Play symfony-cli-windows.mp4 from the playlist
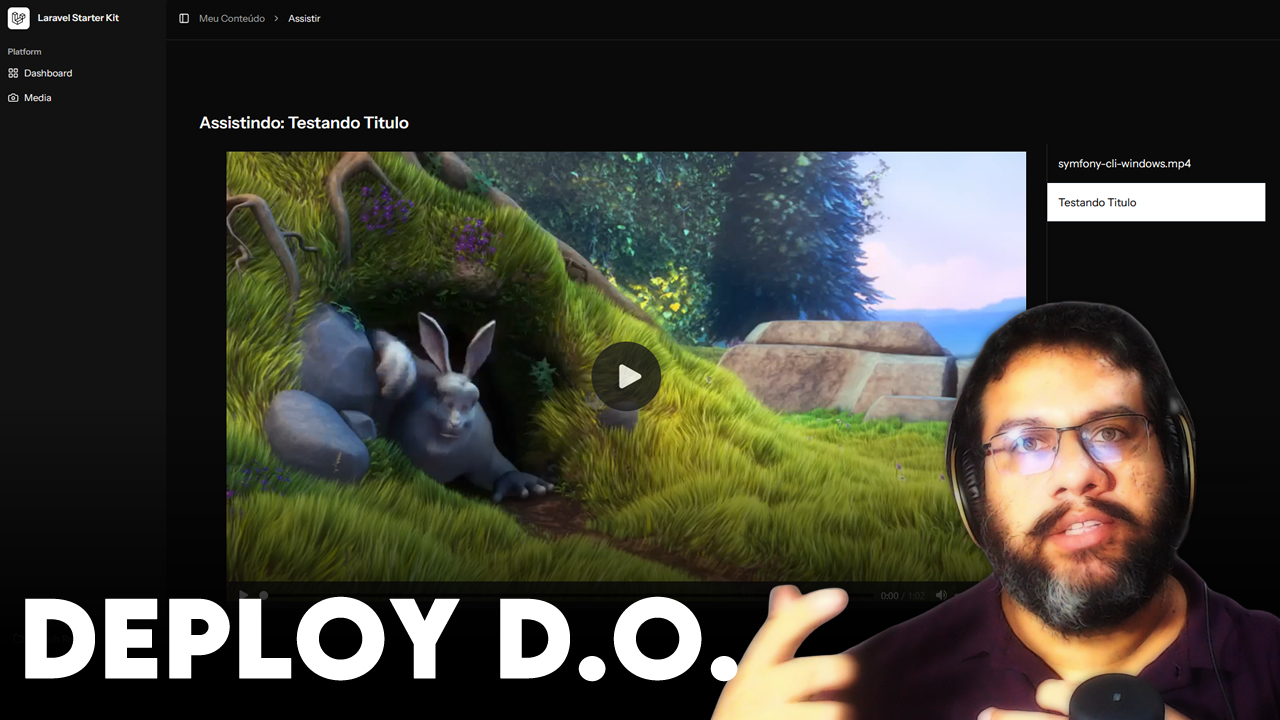 [1124, 163]
